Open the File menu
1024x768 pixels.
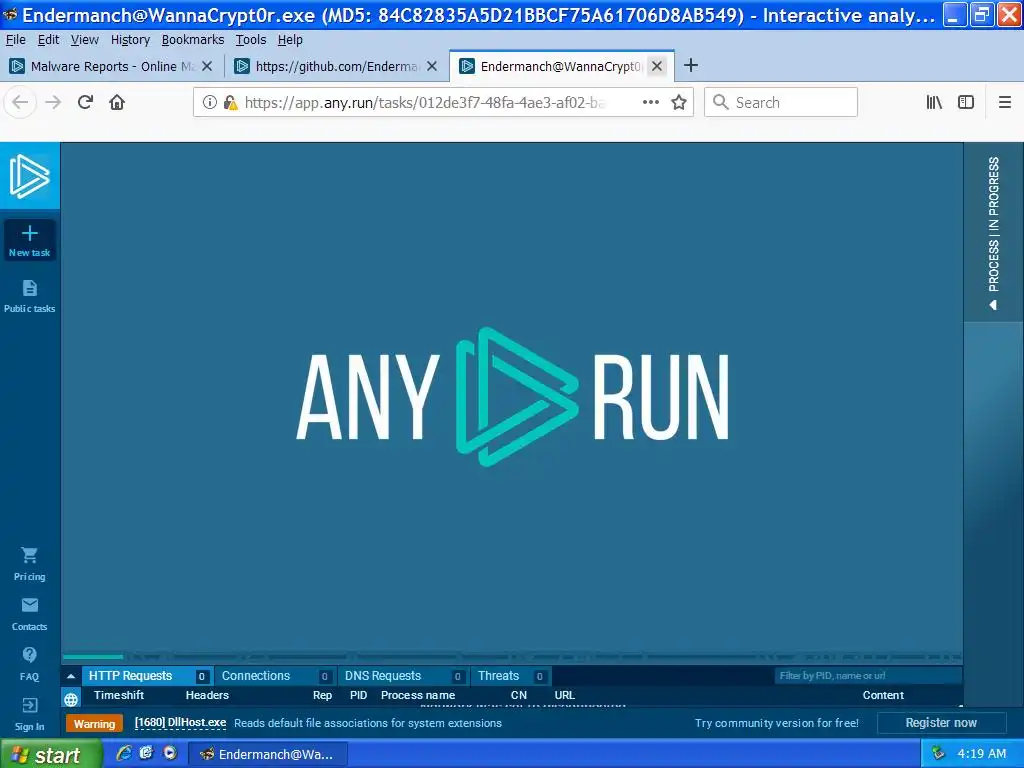[x=16, y=40]
